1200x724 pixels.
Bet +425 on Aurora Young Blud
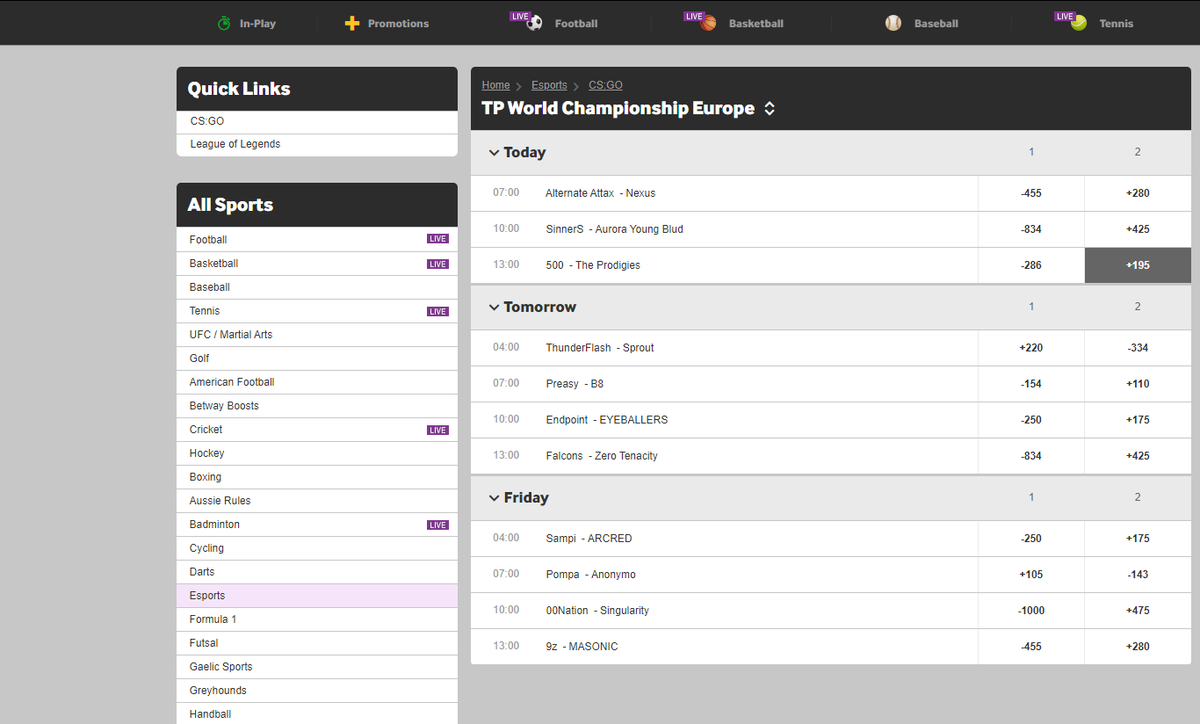click(1137, 229)
